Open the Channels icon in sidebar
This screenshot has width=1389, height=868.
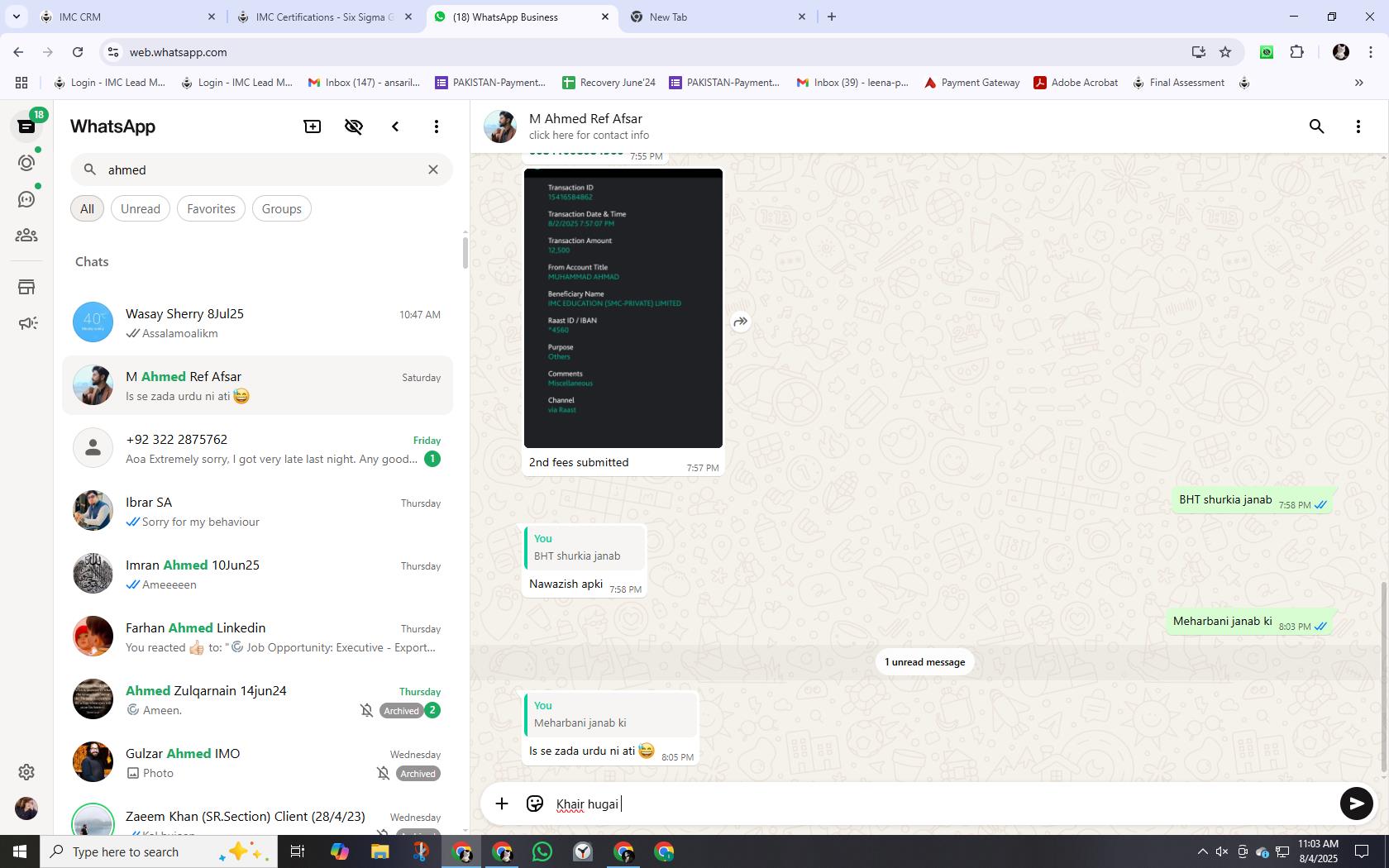click(x=26, y=199)
